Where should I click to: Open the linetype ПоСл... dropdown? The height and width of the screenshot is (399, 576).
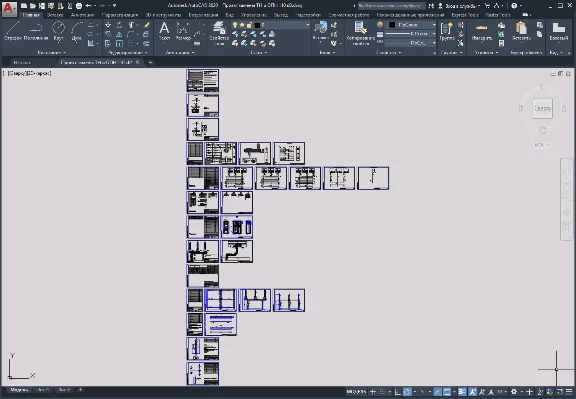coord(434,43)
